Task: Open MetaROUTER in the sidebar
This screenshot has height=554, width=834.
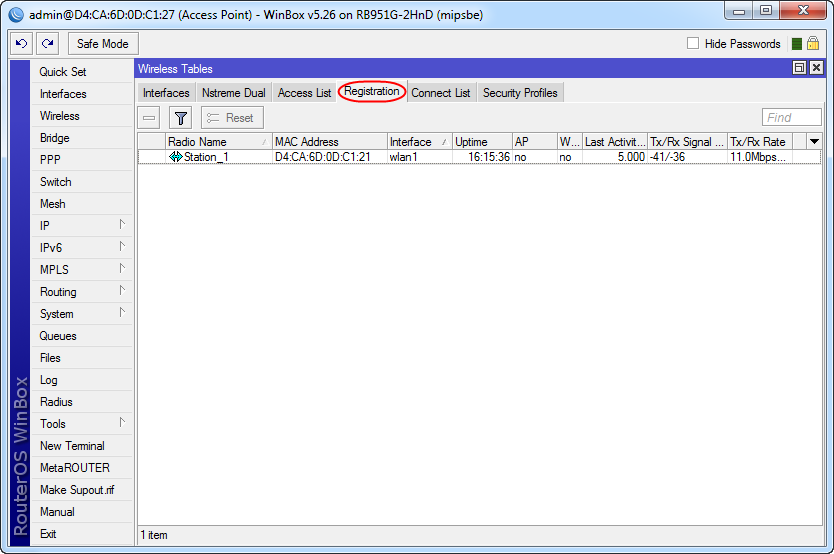Action: [81, 468]
